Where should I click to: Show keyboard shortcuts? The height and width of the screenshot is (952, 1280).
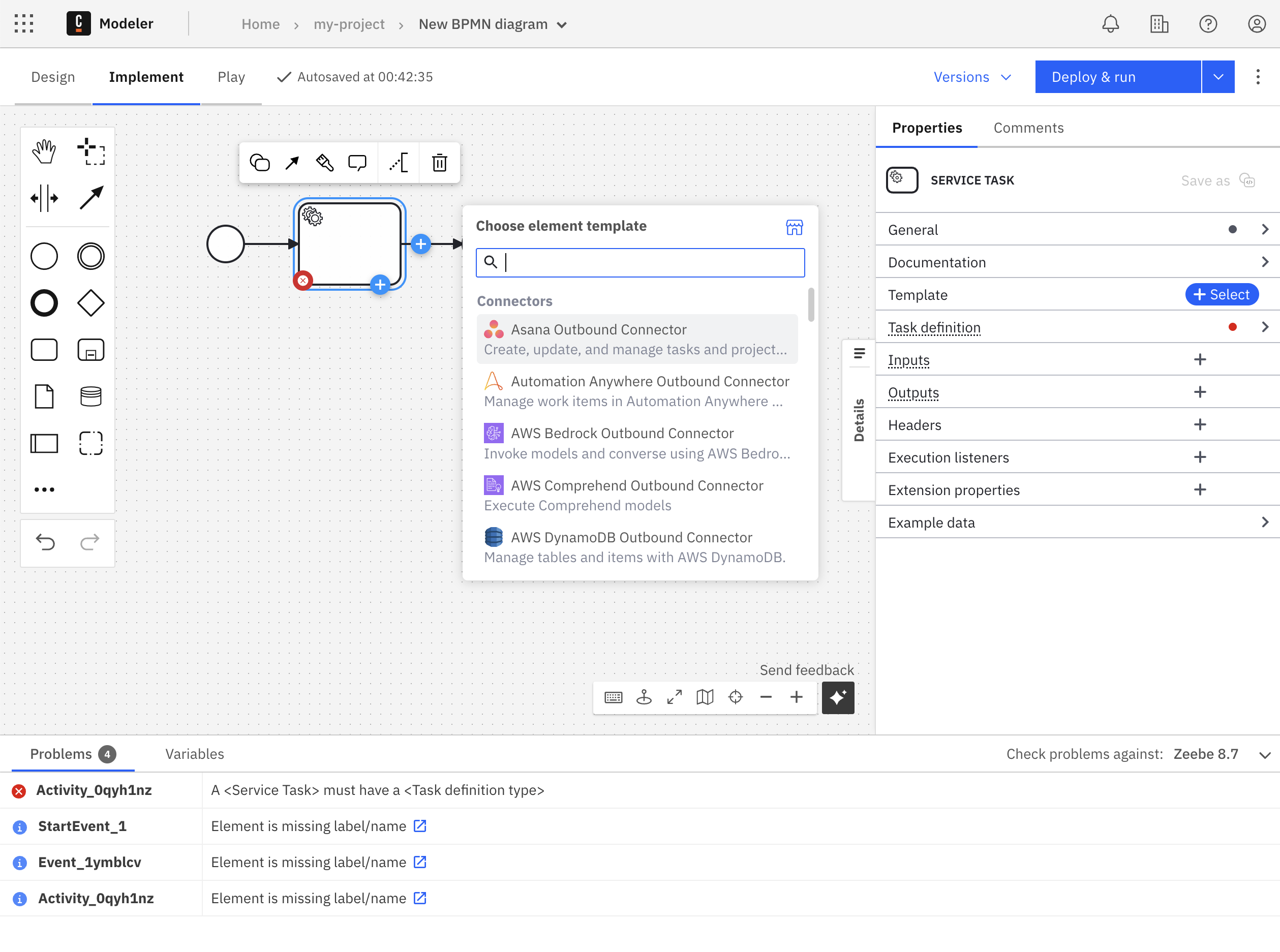[x=613, y=697]
